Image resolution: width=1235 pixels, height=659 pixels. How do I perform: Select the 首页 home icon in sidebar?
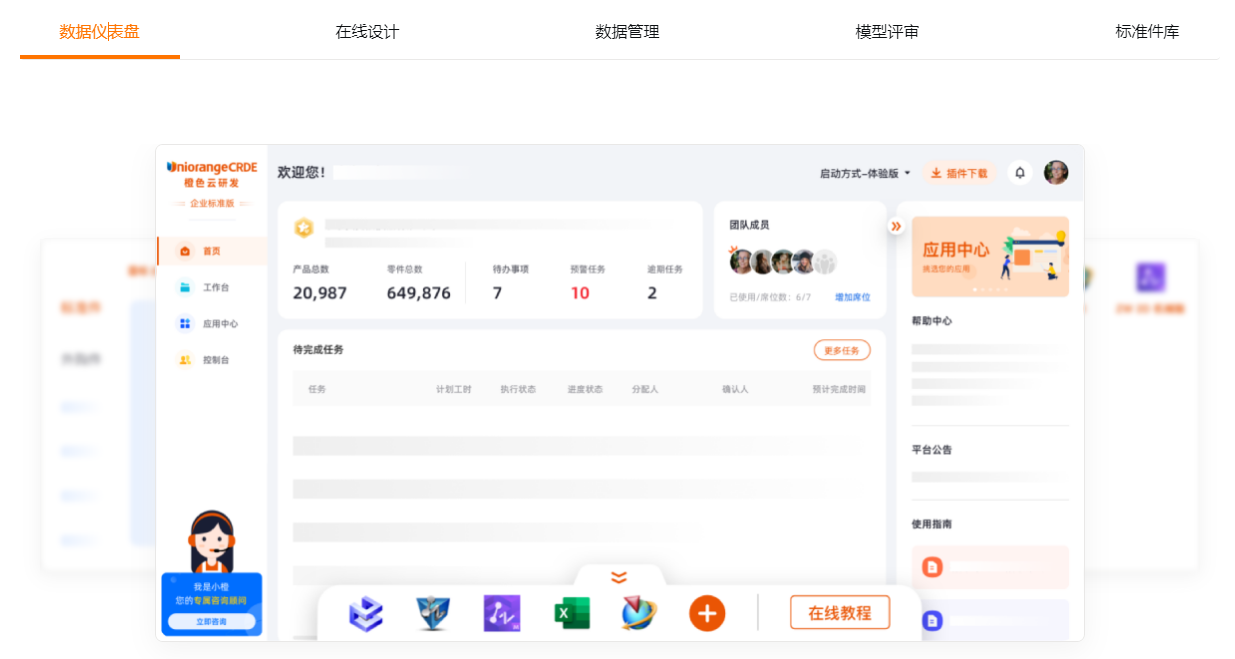click(185, 249)
